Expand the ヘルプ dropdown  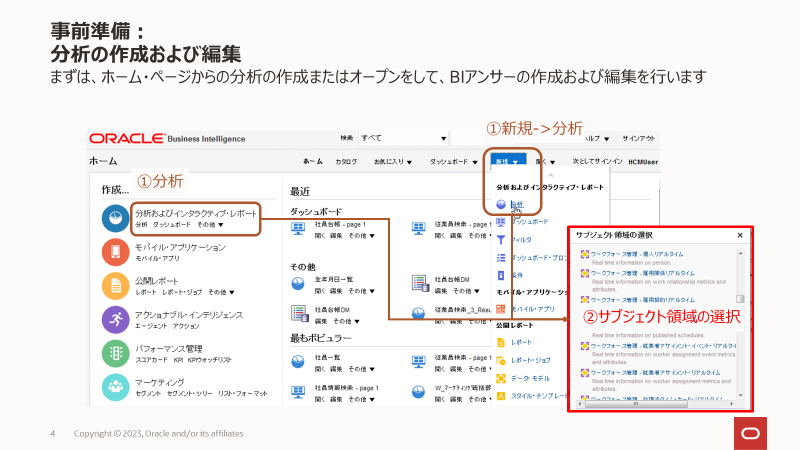[597, 138]
